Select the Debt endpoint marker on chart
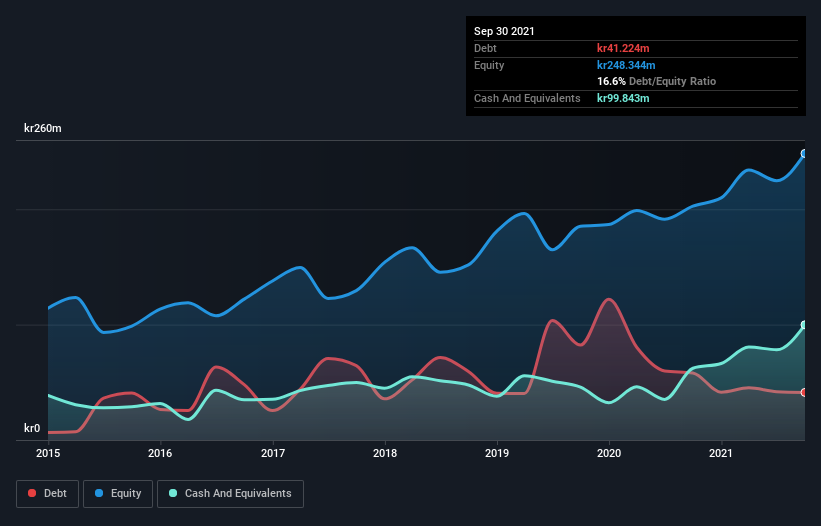821x526 pixels. point(804,393)
